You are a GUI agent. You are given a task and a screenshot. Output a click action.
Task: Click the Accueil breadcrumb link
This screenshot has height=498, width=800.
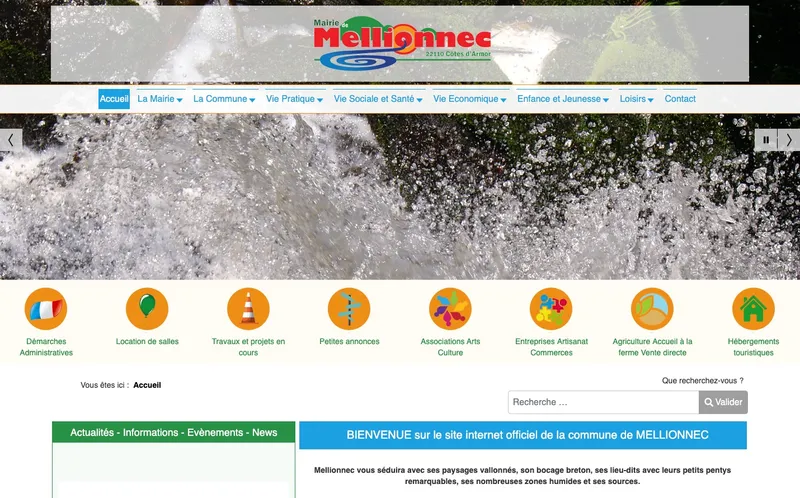(x=147, y=385)
